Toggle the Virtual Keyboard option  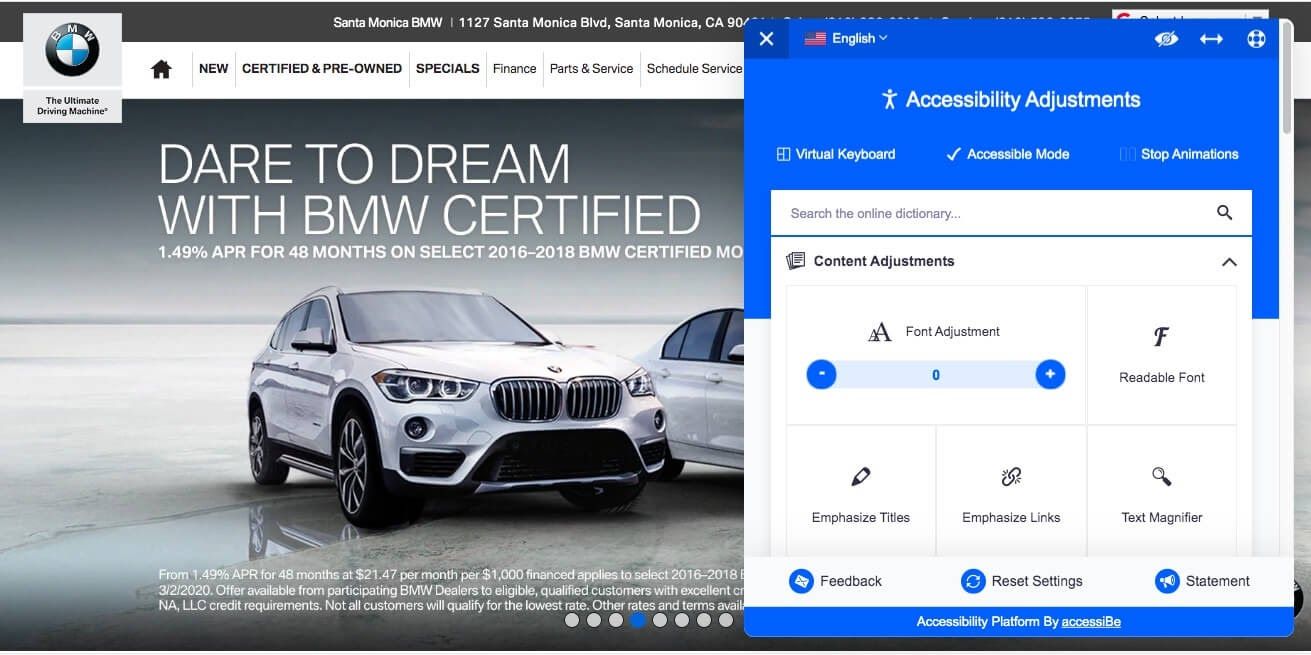tap(836, 154)
